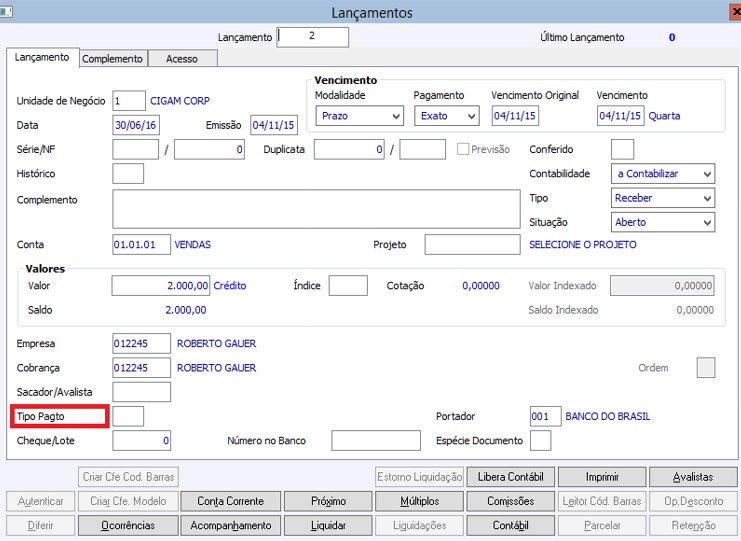Click the Contábil button
This screenshot has width=741, height=541.
510,525
